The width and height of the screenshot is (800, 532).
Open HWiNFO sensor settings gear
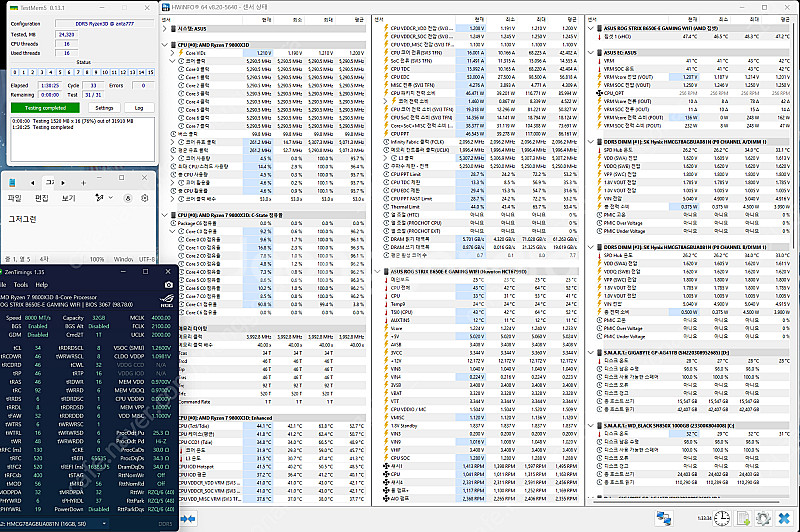click(x=763, y=519)
